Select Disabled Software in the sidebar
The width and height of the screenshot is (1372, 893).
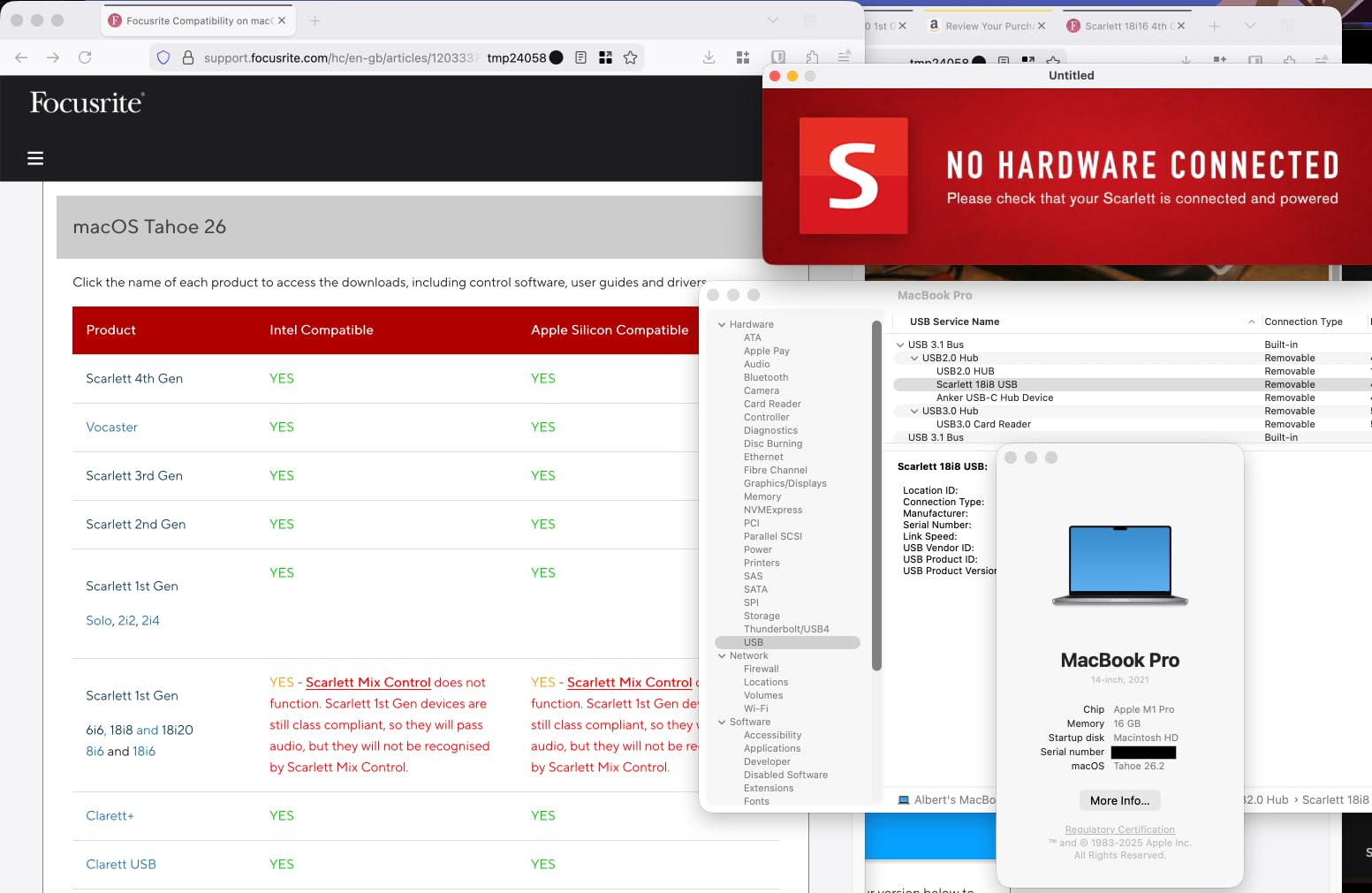click(x=785, y=776)
